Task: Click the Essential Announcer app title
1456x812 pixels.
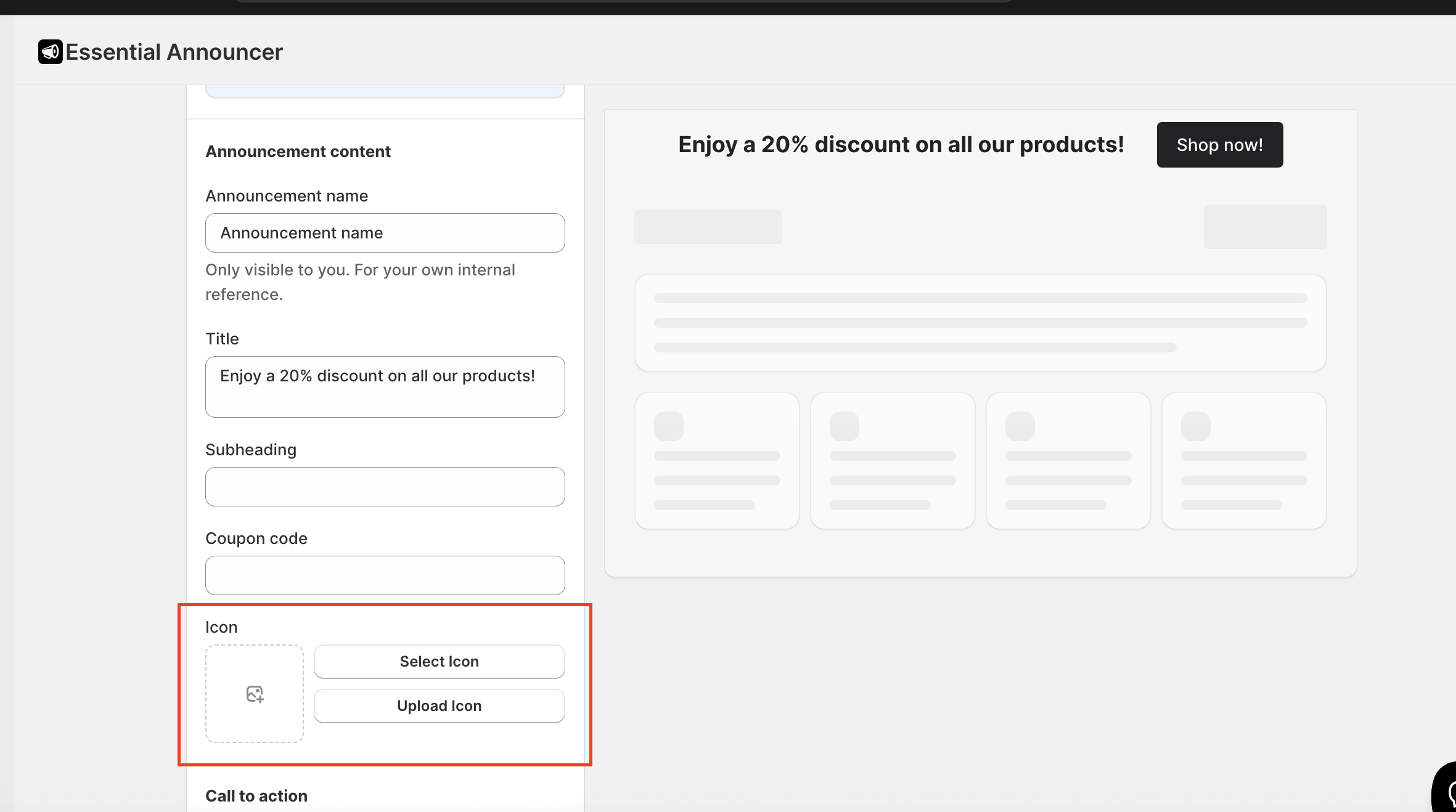Action: click(174, 52)
